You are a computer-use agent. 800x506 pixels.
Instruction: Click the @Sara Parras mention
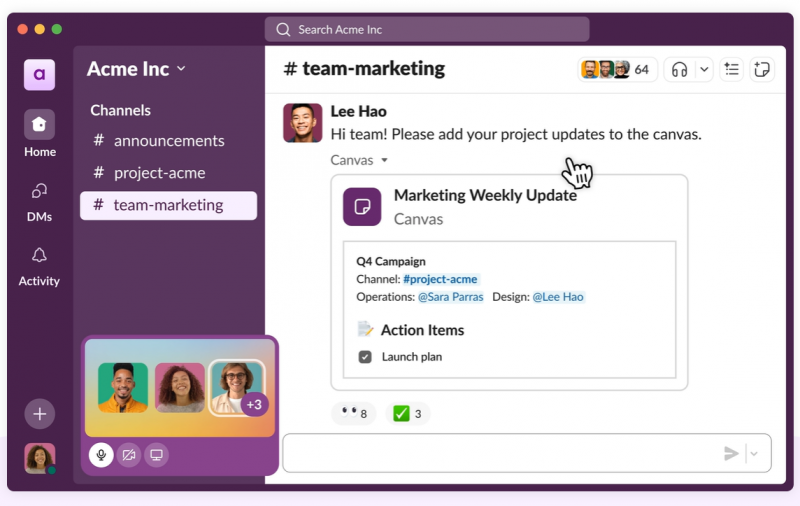[451, 297]
